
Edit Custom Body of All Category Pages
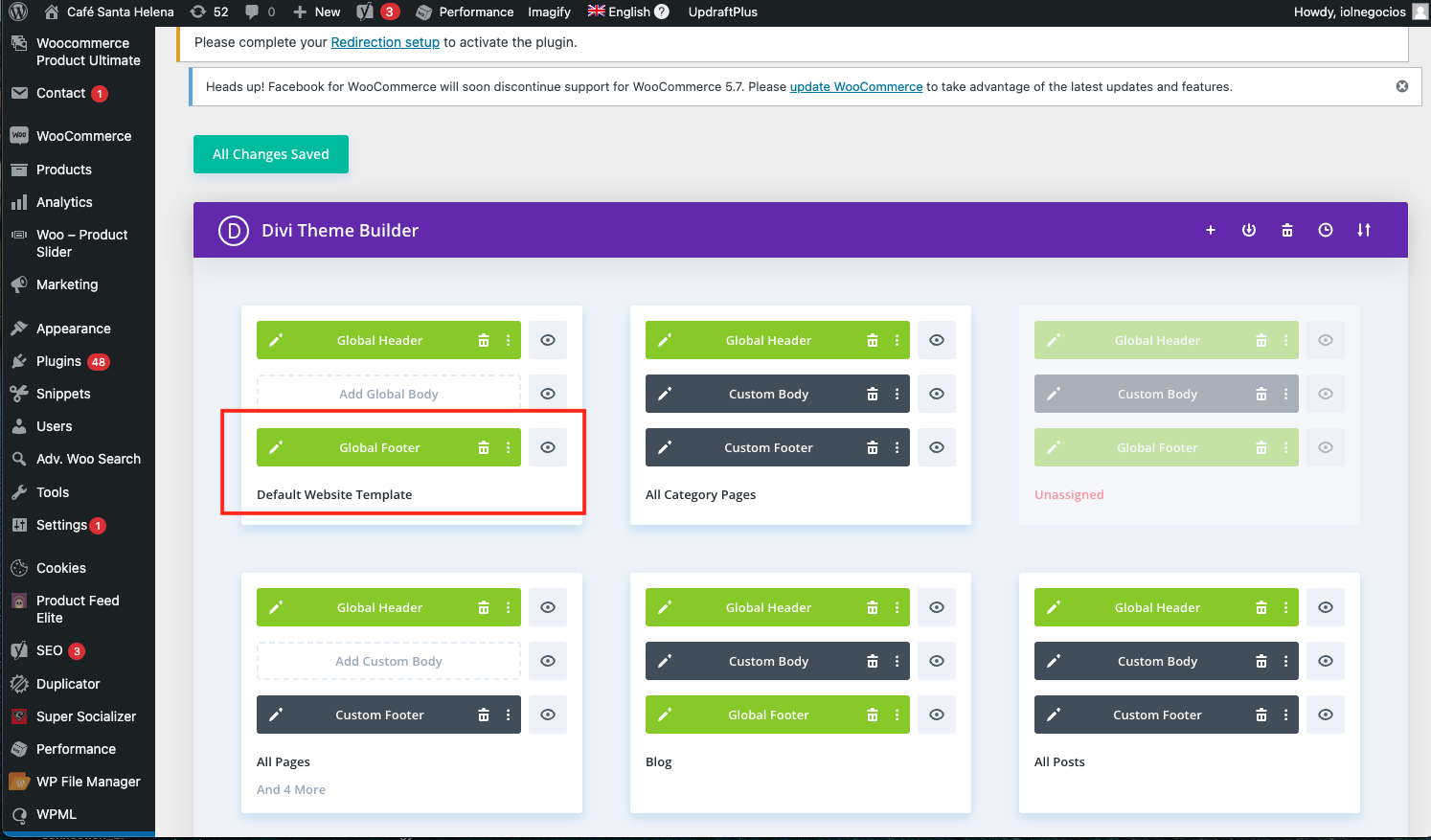coord(665,394)
